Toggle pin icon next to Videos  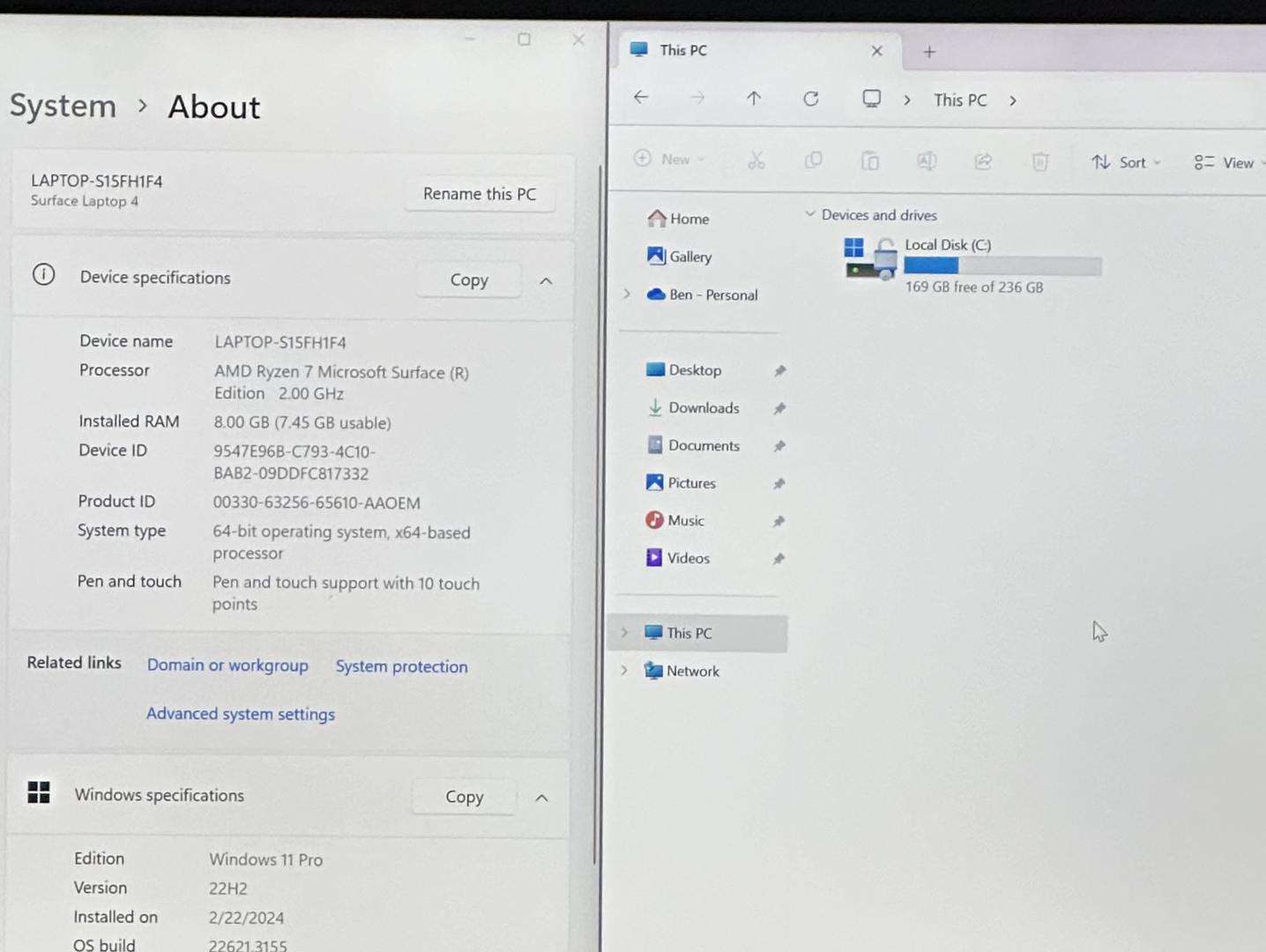pyautogui.click(x=778, y=559)
